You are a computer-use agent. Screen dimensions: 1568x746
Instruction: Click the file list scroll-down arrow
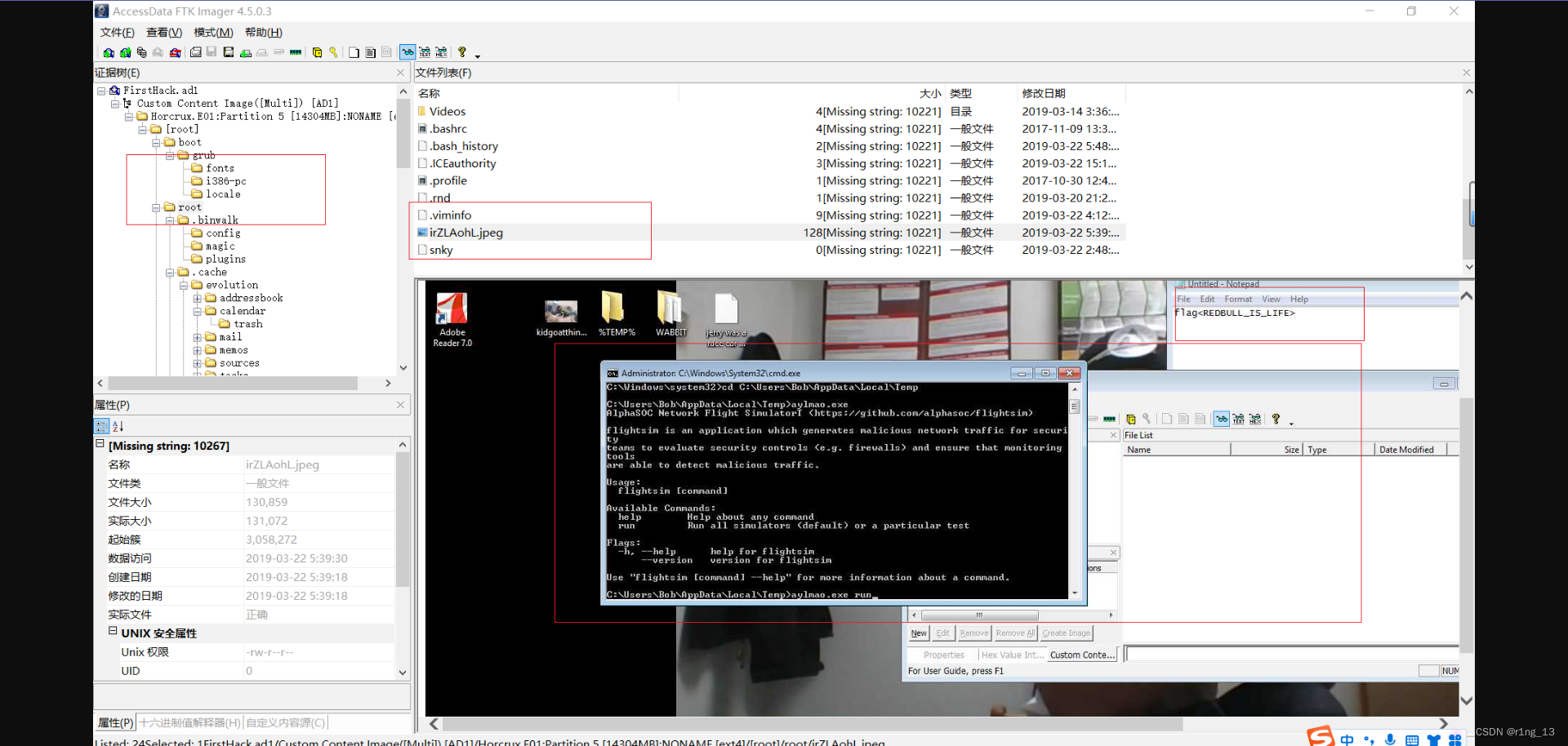click(1468, 266)
